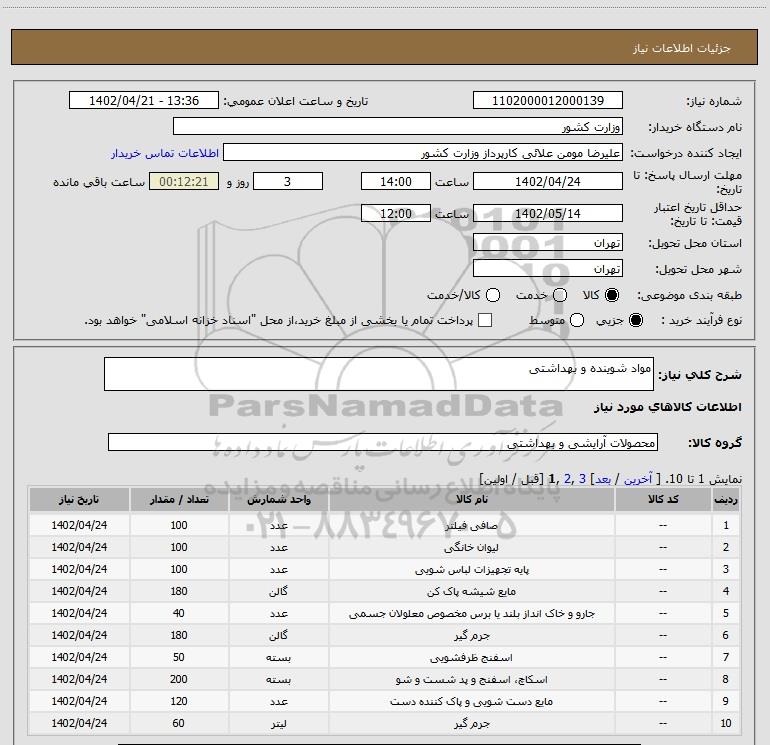
Task: Select item row مایع شیشه پاک کن
Action: (x=384, y=591)
